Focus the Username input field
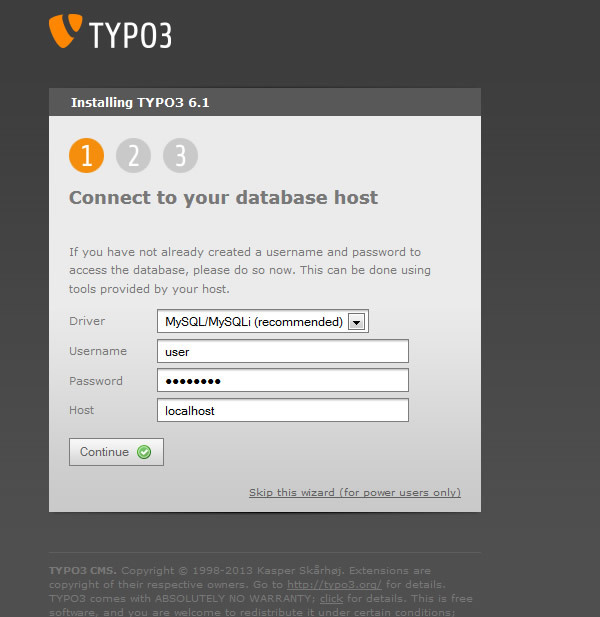Image resolution: width=600 pixels, height=617 pixels. (x=283, y=351)
